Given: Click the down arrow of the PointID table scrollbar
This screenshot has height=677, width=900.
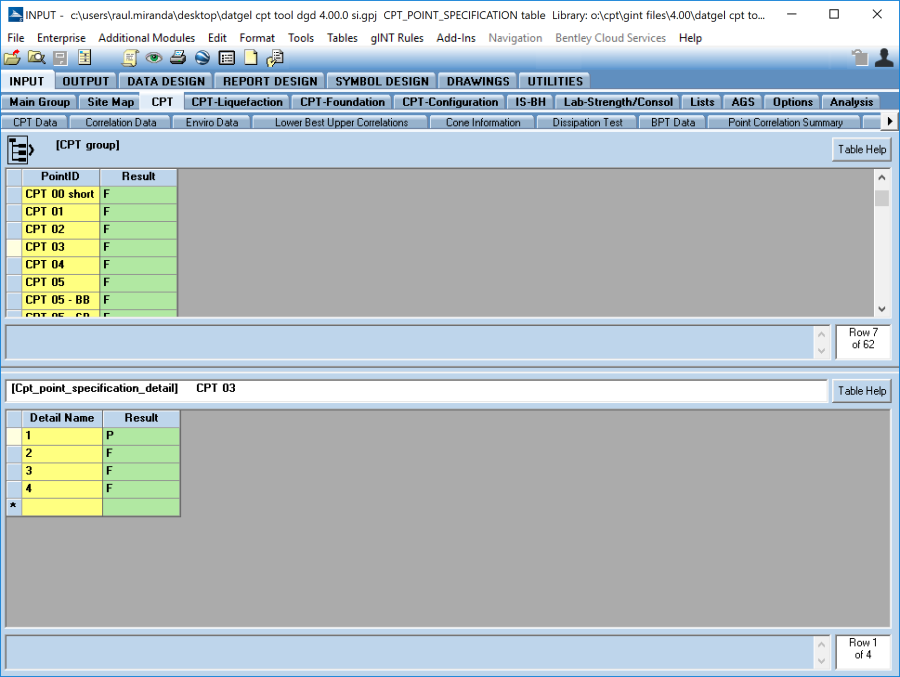Looking at the screenshot, I should 881,309.
